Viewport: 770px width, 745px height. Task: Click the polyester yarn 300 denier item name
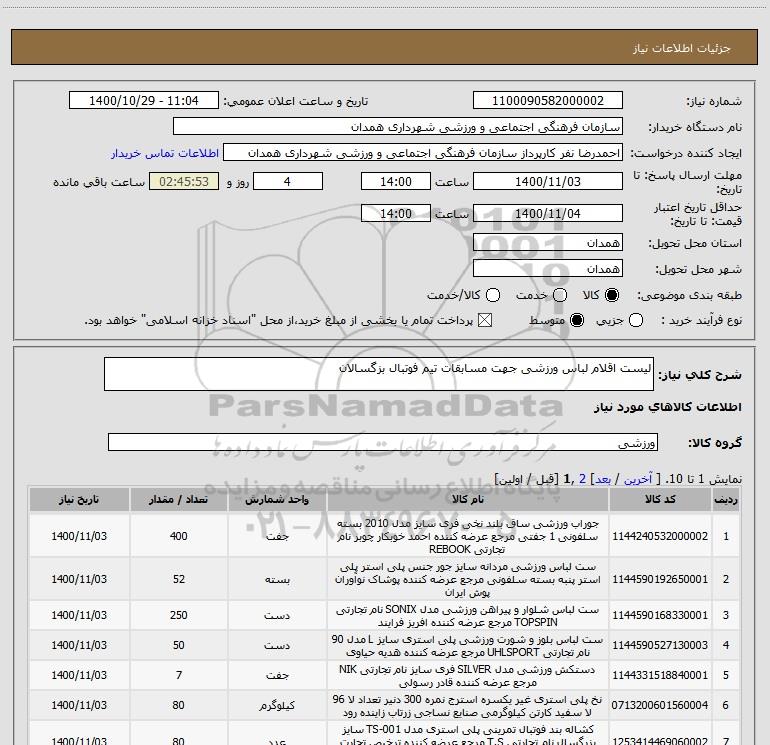tap(468, 706)
